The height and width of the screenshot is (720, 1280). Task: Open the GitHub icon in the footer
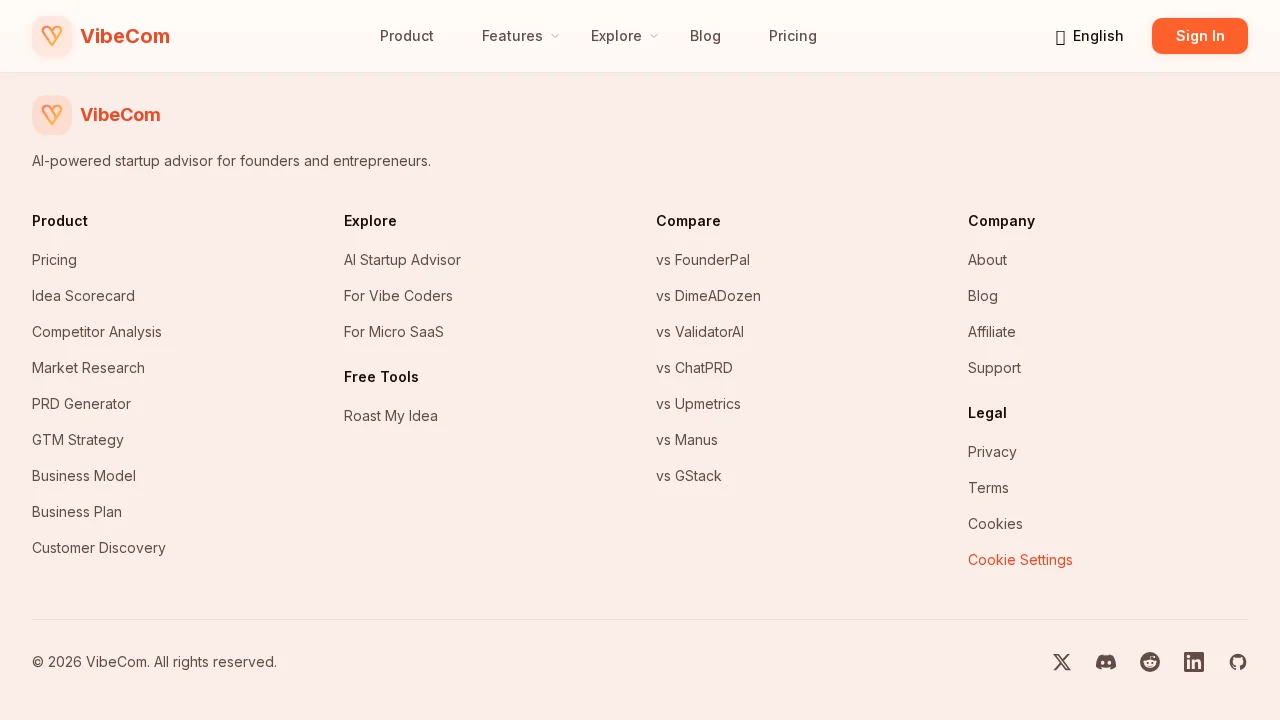click(x=1238, y=662)
